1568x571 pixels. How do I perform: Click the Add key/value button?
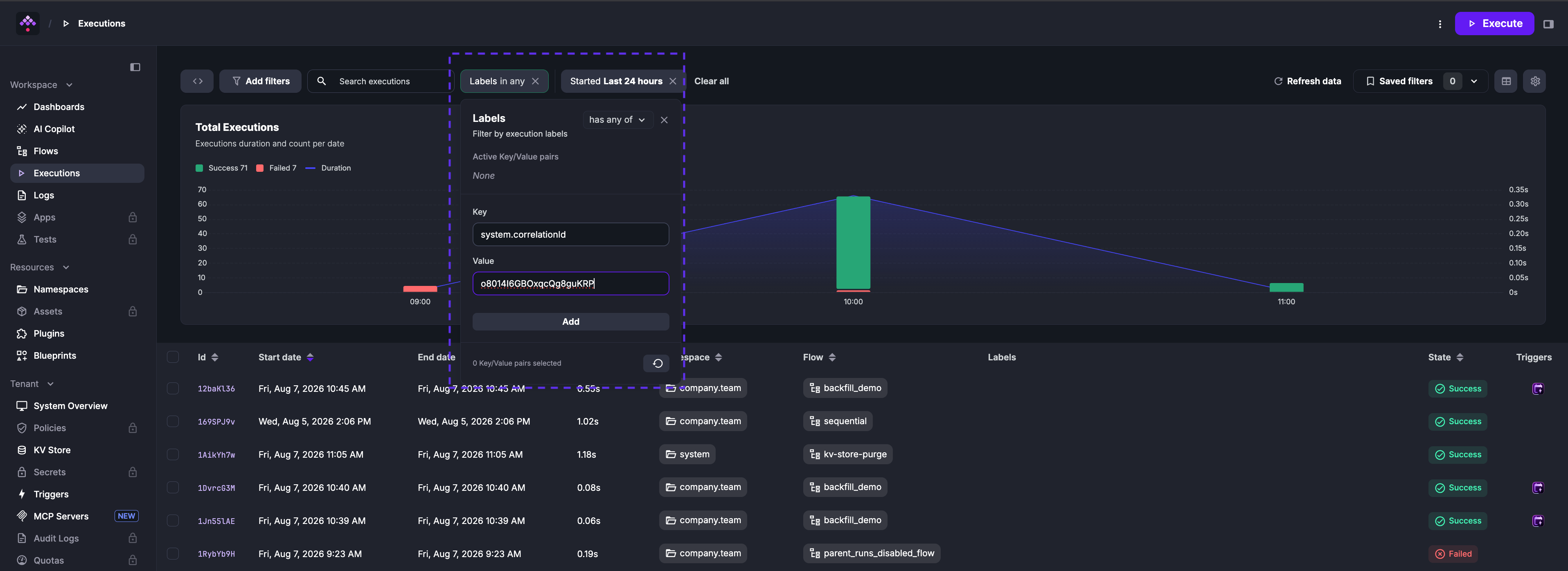570,321
